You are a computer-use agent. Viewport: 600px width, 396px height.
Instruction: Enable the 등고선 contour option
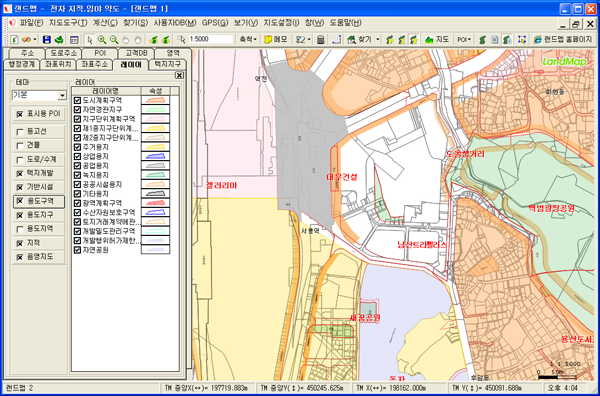point(20,132)
